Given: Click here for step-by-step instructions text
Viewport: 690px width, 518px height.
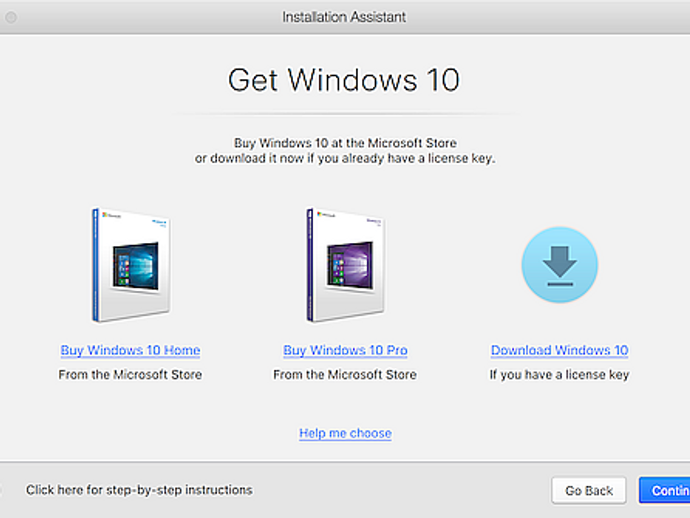Looking at the screenshot, I should point(139,490).
